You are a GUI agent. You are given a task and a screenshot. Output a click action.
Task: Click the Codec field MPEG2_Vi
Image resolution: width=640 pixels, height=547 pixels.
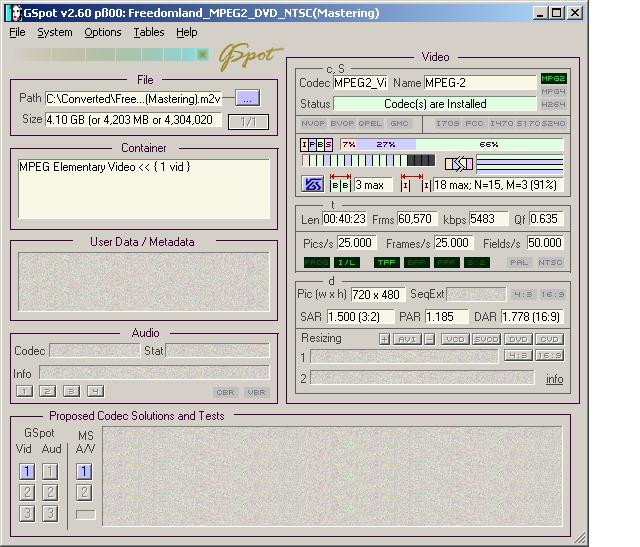360,83
